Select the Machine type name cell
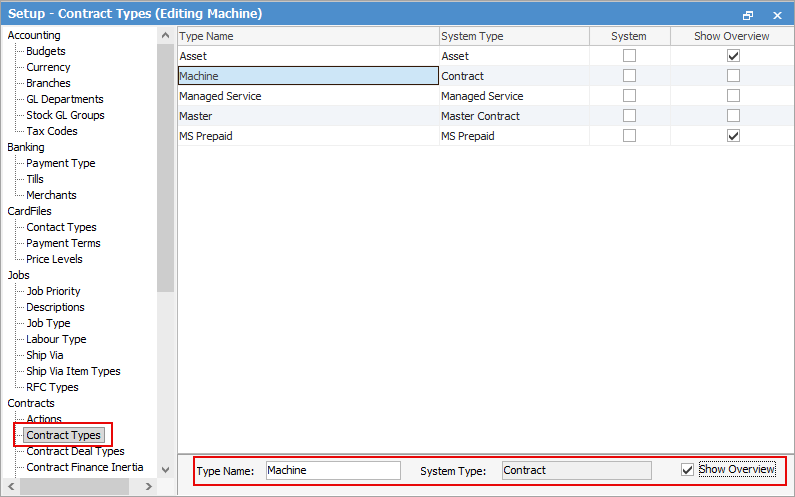The image size is (795, 497). (x=308, y=76)
